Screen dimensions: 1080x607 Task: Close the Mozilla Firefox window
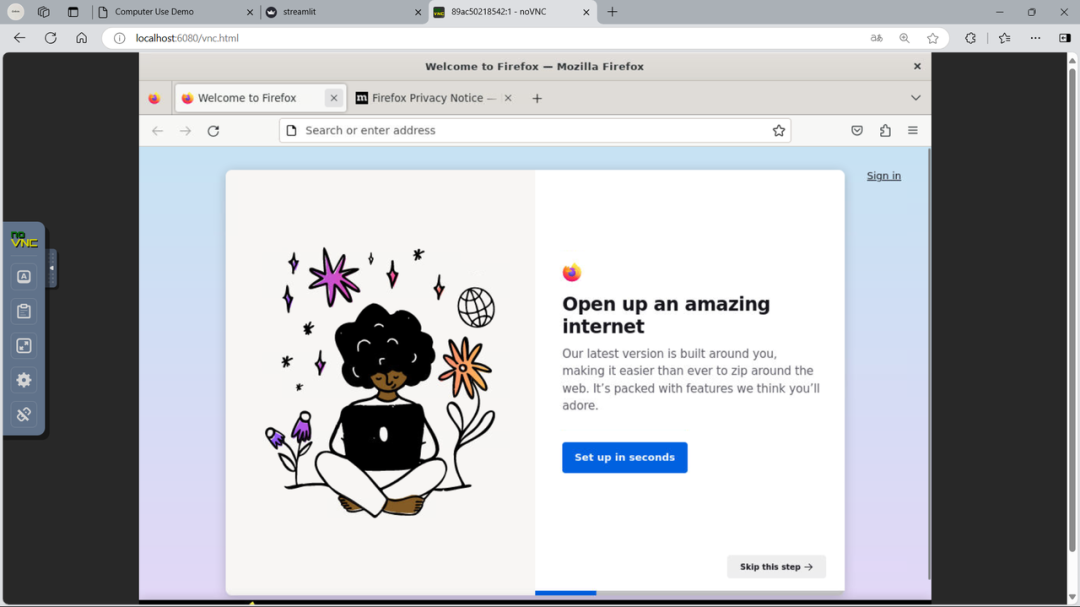[x=917, y=66]
